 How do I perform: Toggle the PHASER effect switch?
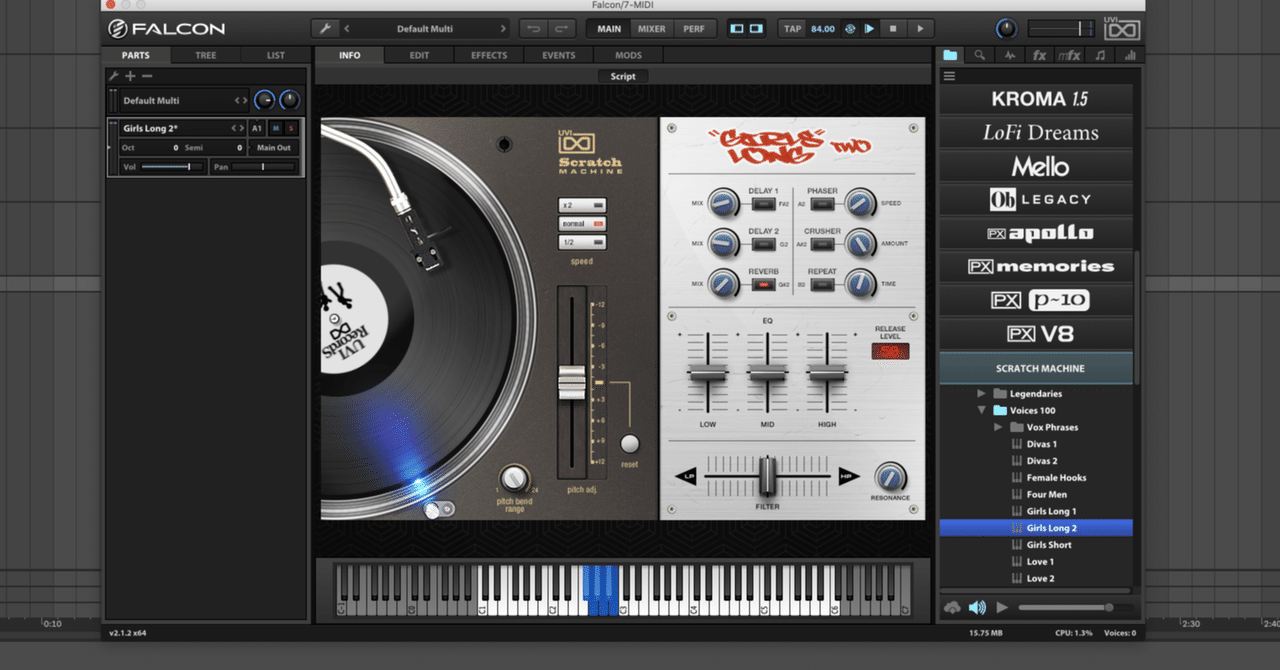tap(823, 203)
